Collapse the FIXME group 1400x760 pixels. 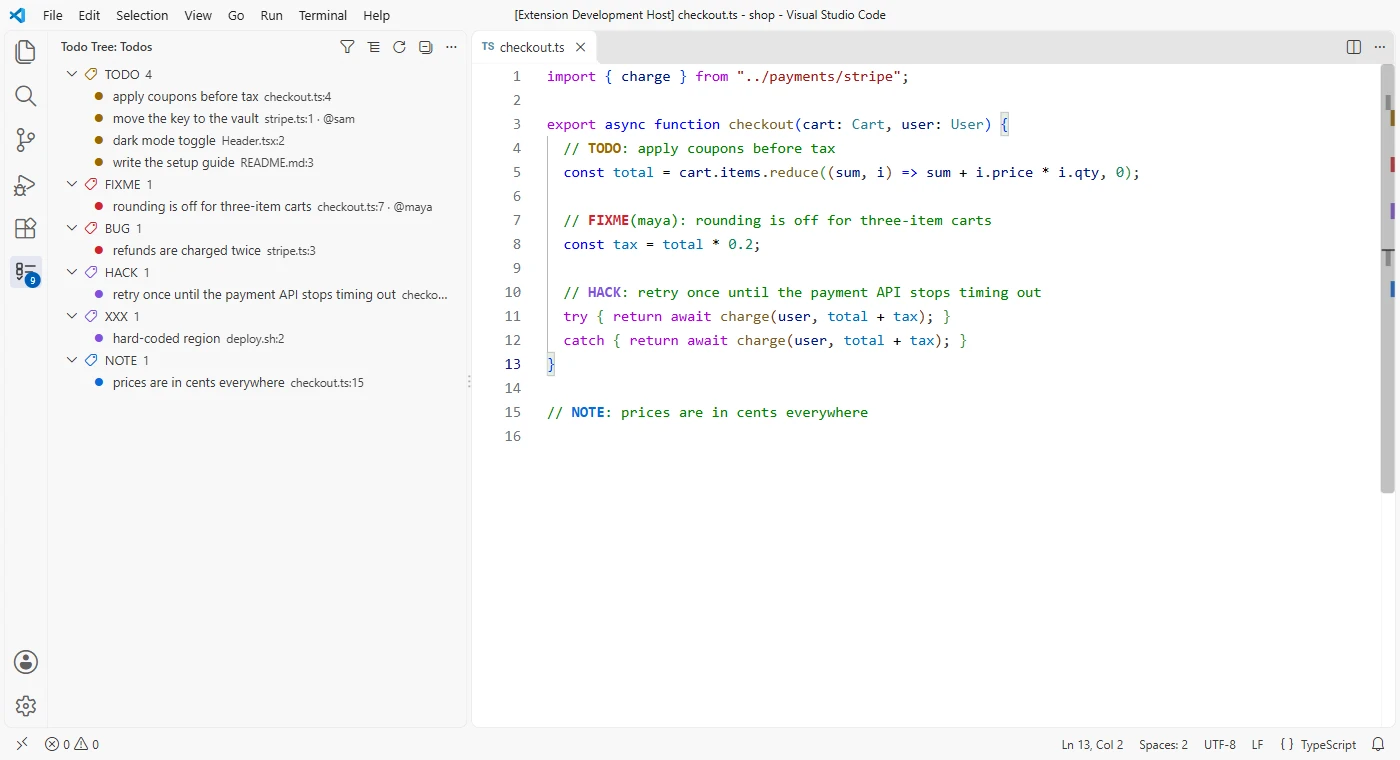pos(72,184)
